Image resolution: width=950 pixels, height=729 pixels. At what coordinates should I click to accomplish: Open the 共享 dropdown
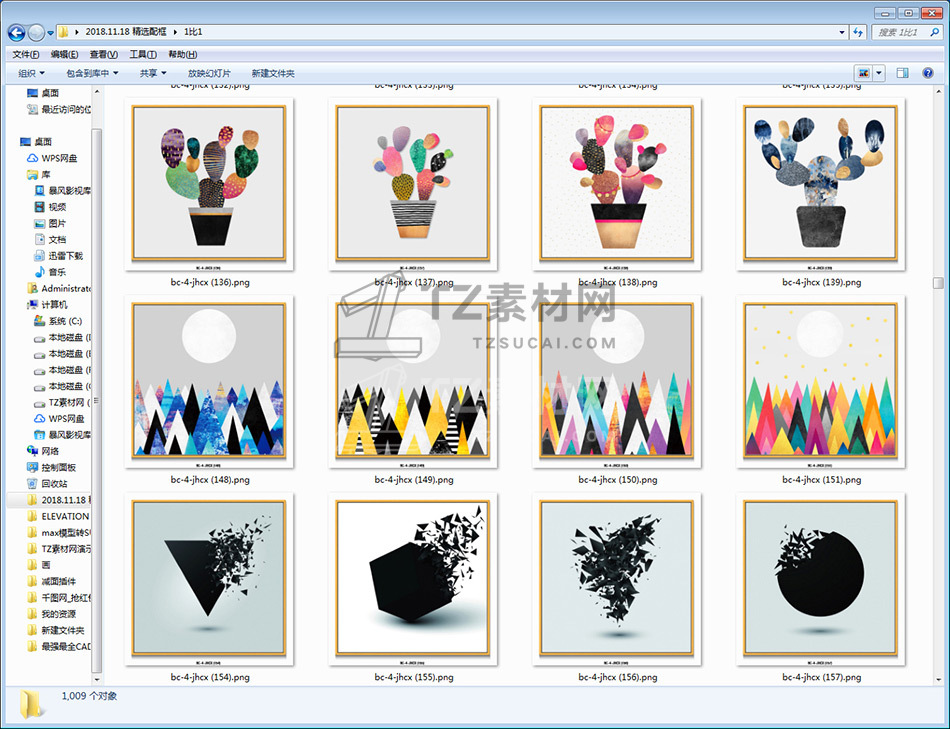[x=153, y=73]
